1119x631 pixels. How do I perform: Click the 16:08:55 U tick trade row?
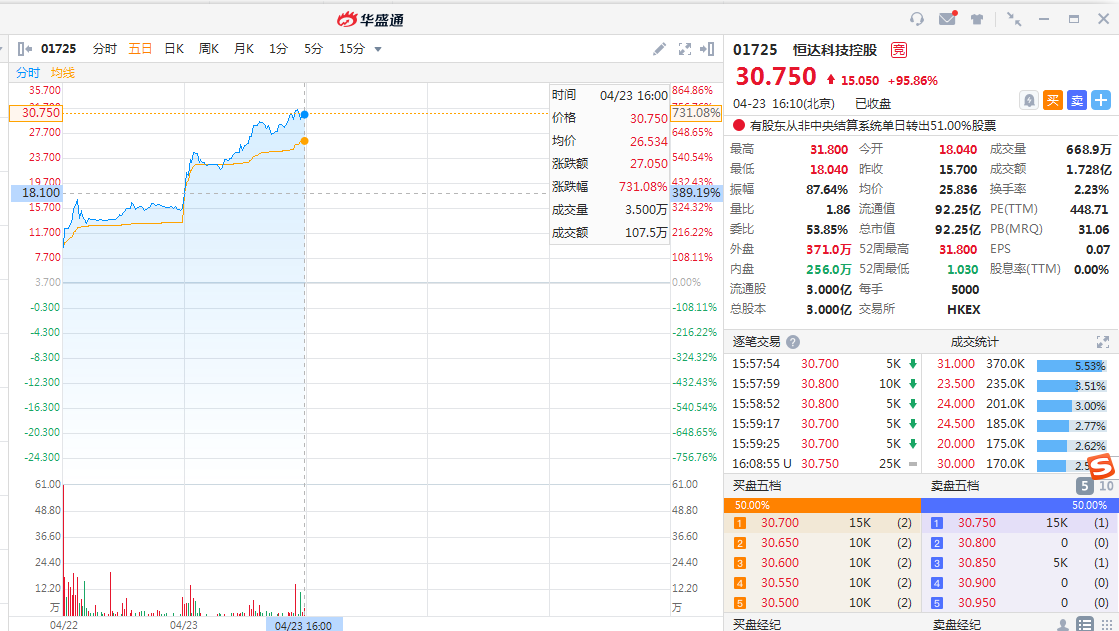point(822,464)
